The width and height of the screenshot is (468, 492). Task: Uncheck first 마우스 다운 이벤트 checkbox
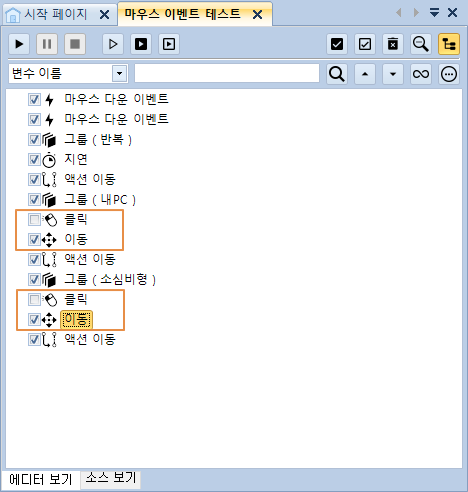point(34,99)
